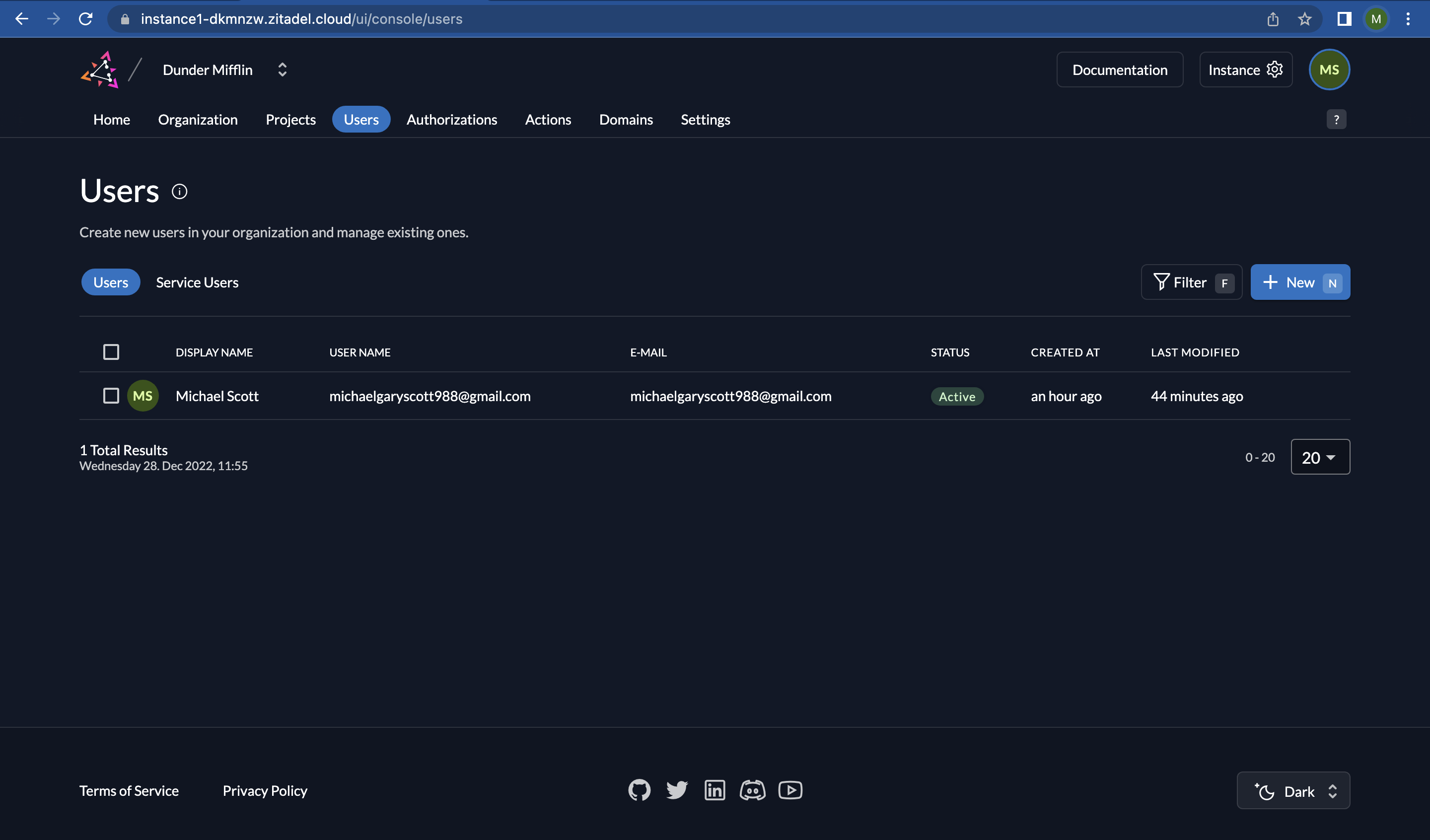
Task: Check the select-all users header checkbox
Action: coord(111,352)
